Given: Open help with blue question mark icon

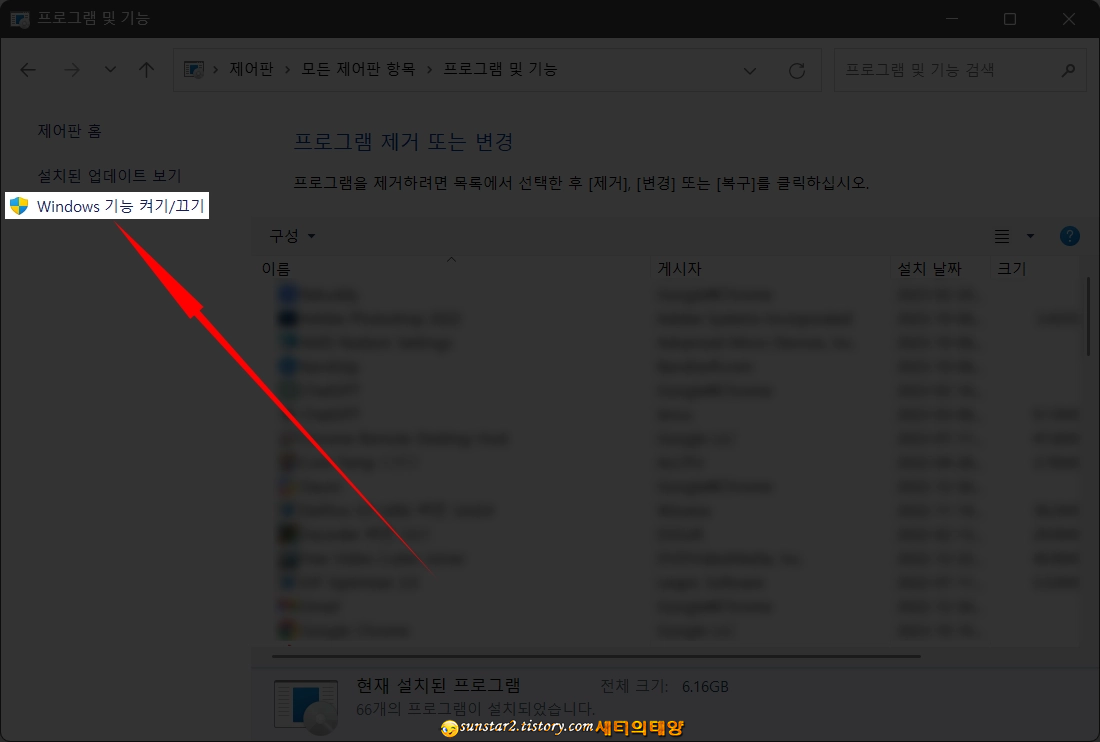Looking at the screenshot, I should pos(1070,236).
